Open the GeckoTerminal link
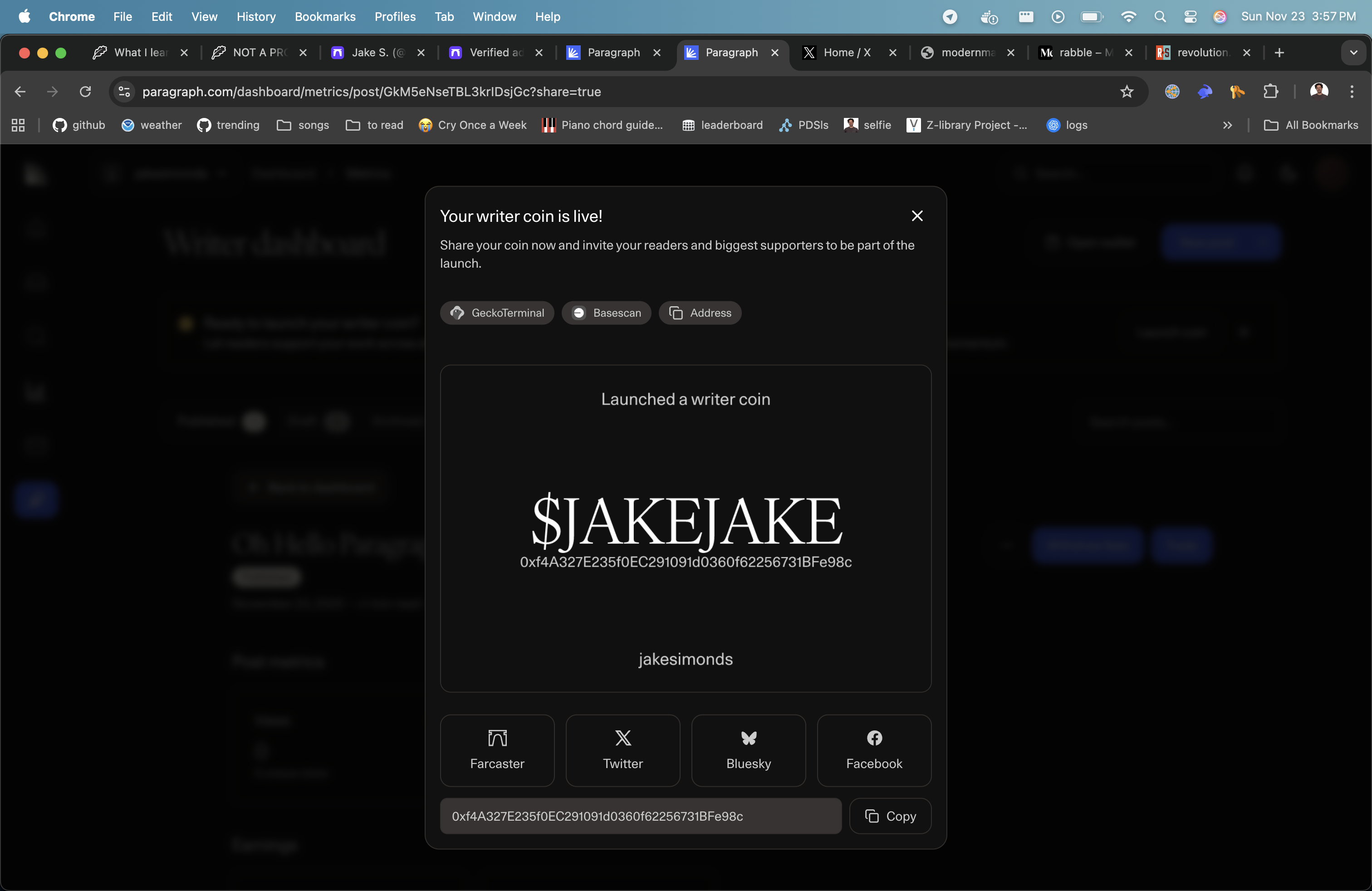 497,313
